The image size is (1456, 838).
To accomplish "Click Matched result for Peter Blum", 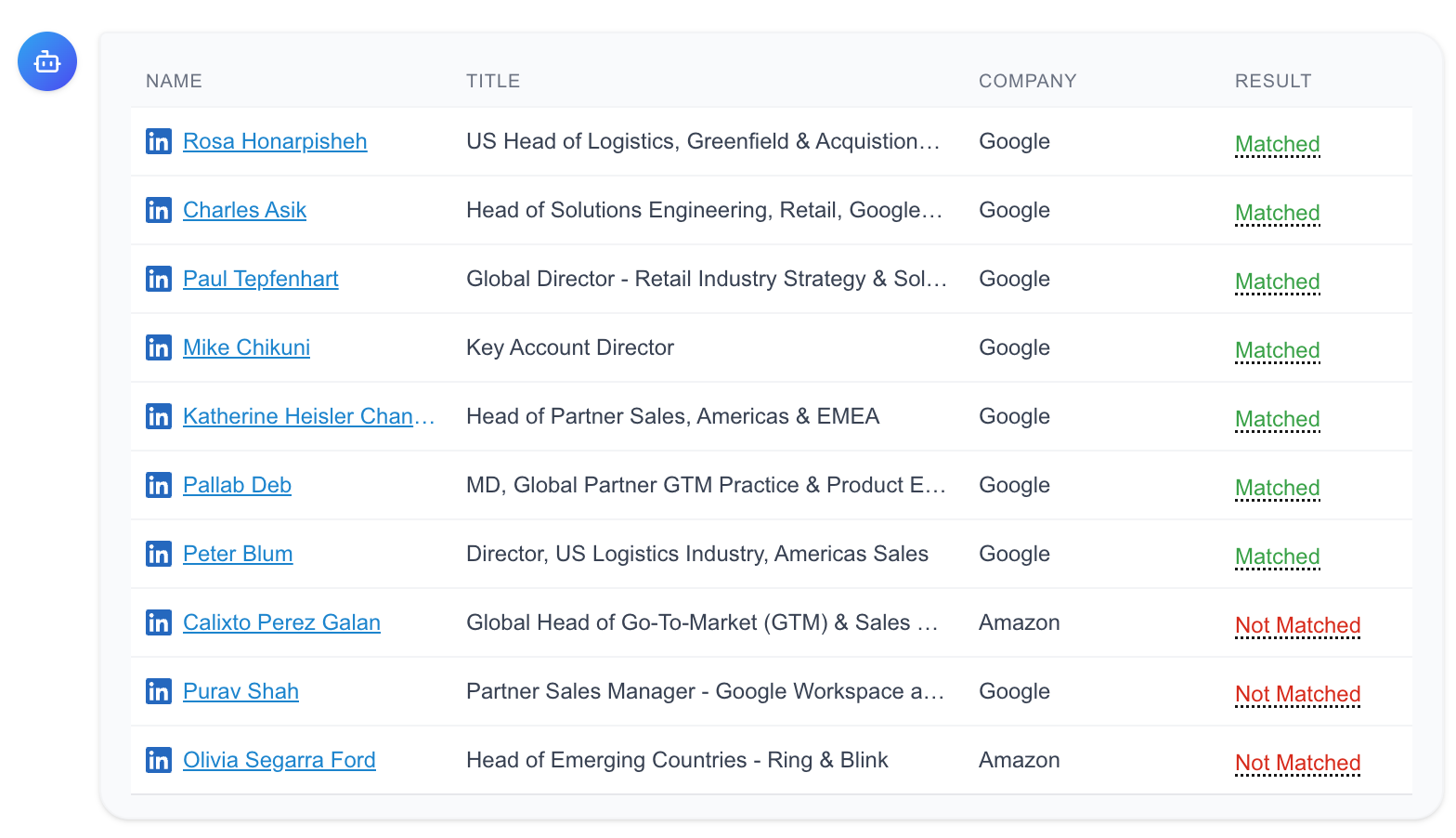I will point(1278,556).
